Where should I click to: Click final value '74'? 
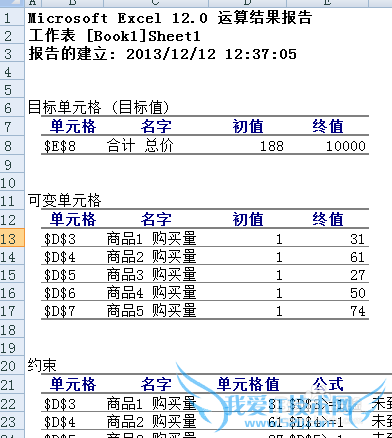tap(358, 311)
